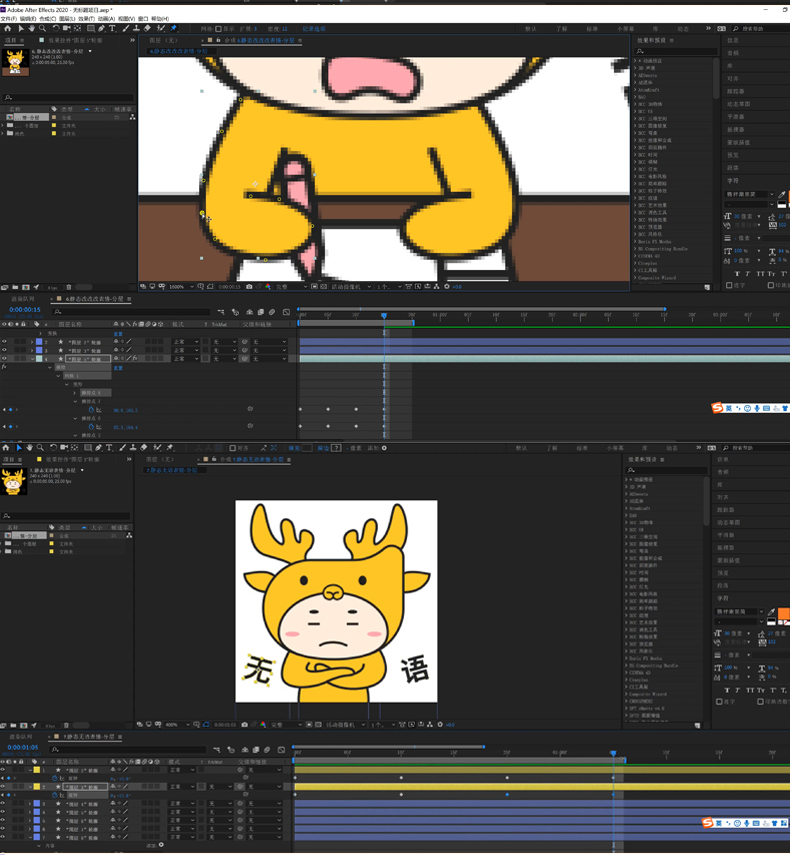Image resolution: width=790 pixels, height=855 pixels.
Task: Select the 默认 workspace in upper toolbar
Action: tap(530, 29)
